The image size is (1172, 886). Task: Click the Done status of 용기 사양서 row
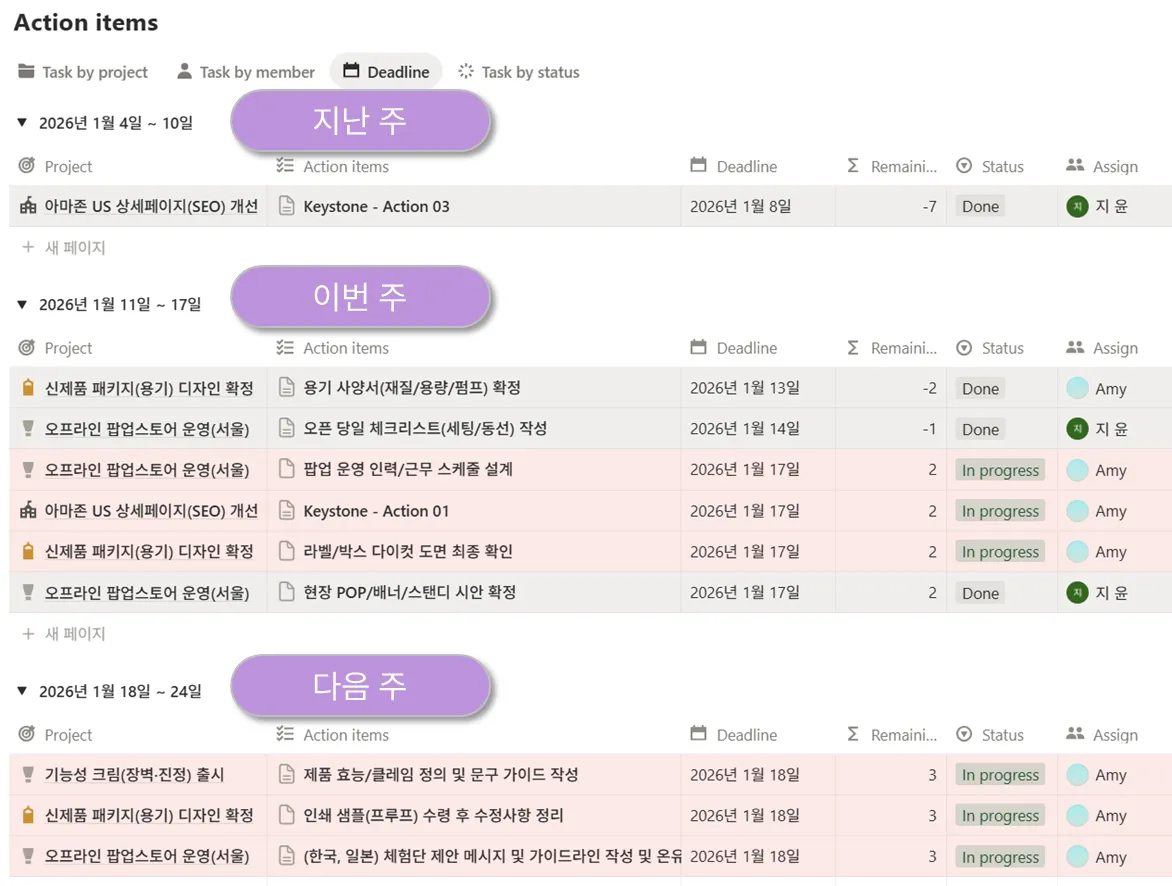(x=980, y=389)
